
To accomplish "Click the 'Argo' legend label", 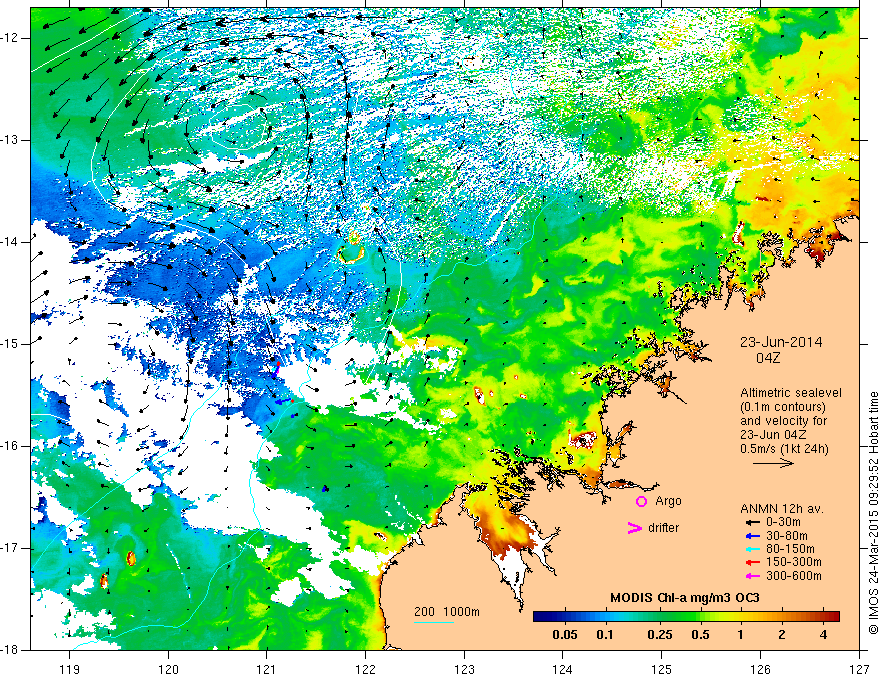I will pyautogui.click(x=668, y=501).
